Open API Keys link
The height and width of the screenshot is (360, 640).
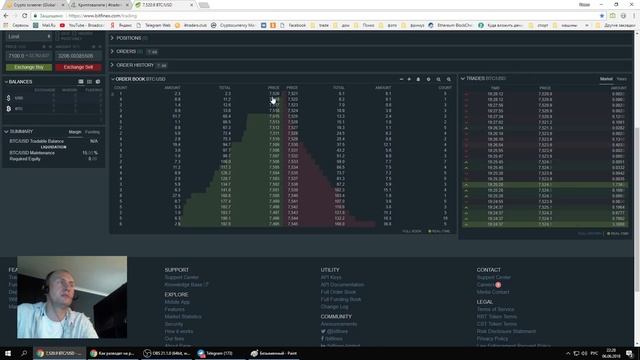pos(331,277)
